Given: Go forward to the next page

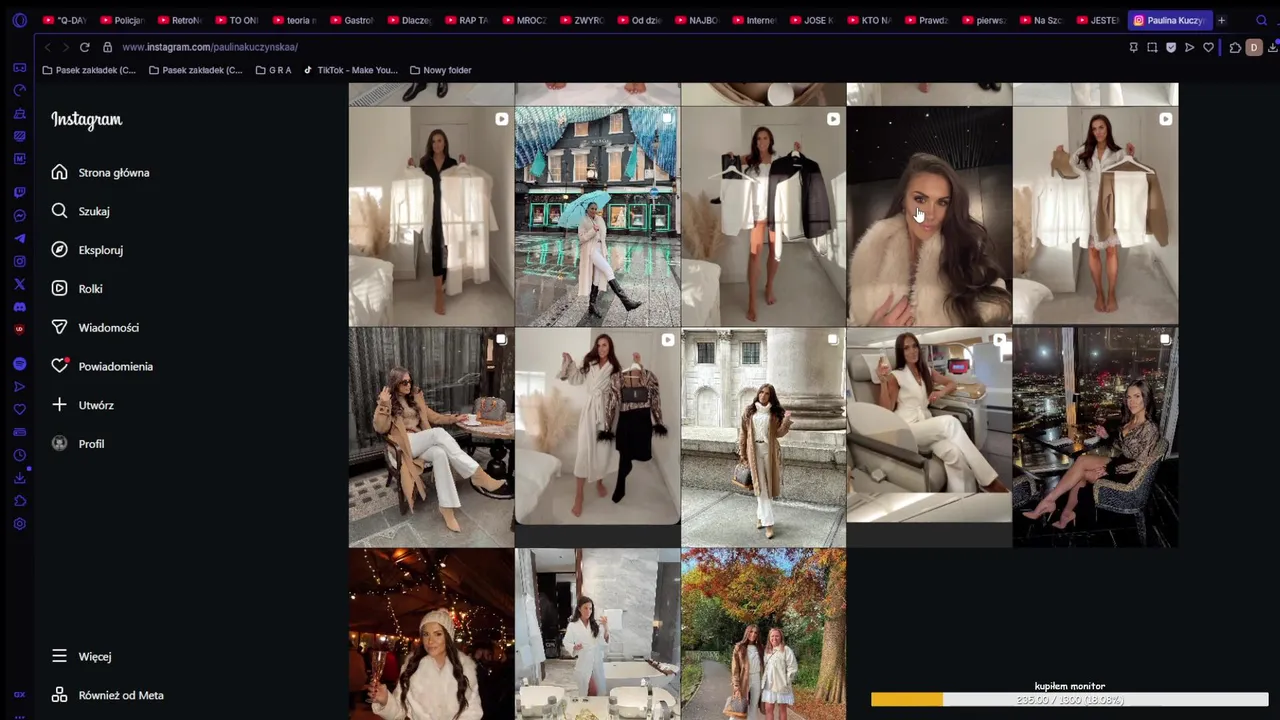Looking at the screenshot, I should [65, 47].
